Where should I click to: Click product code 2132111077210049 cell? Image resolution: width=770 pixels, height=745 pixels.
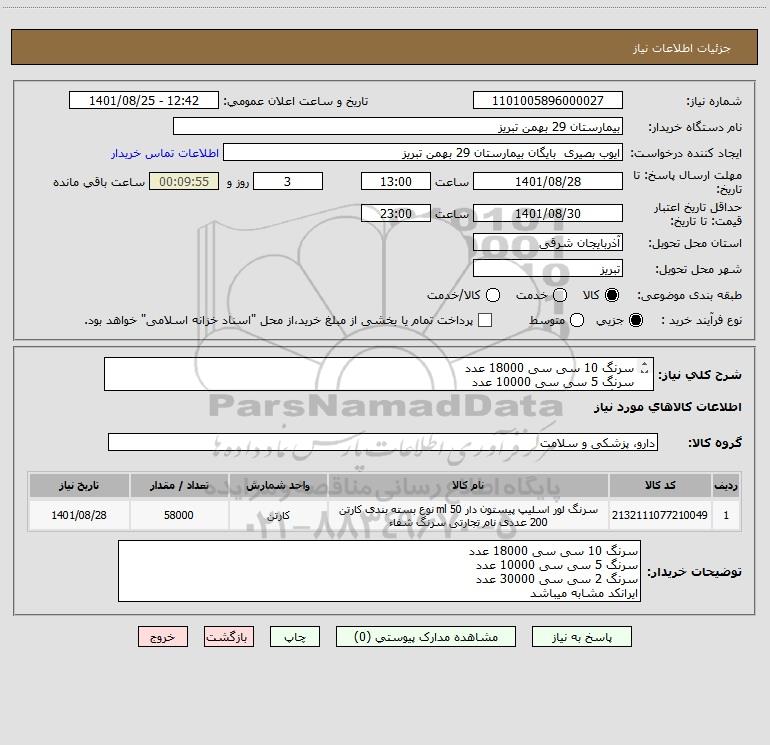(x=660, y=515)
